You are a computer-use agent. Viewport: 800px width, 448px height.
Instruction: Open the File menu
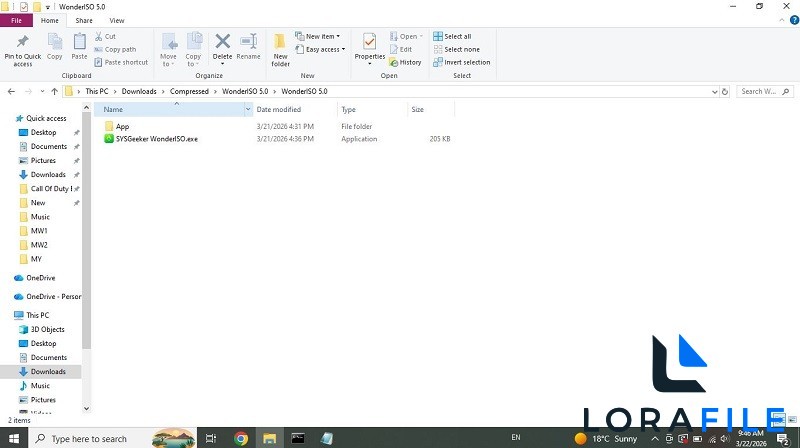pos(16,20)
